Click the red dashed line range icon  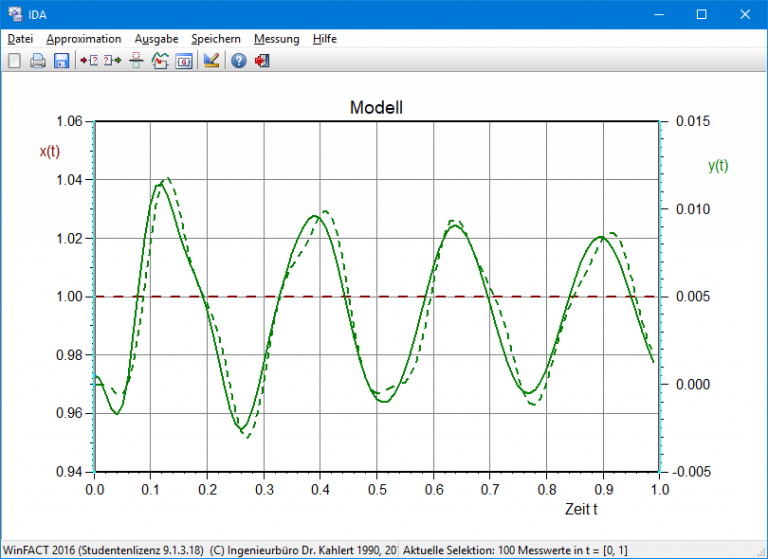[x=136, y=61]
